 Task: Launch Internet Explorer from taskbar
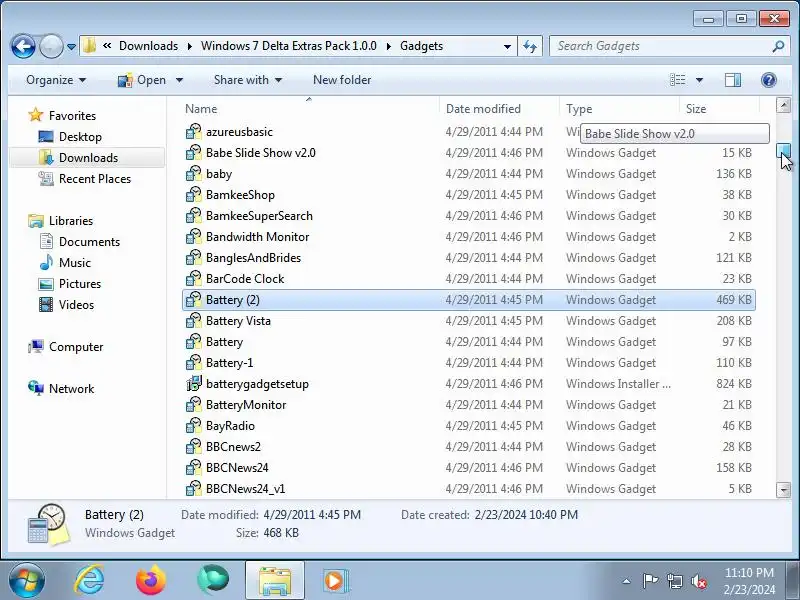[x=89, y=581]
